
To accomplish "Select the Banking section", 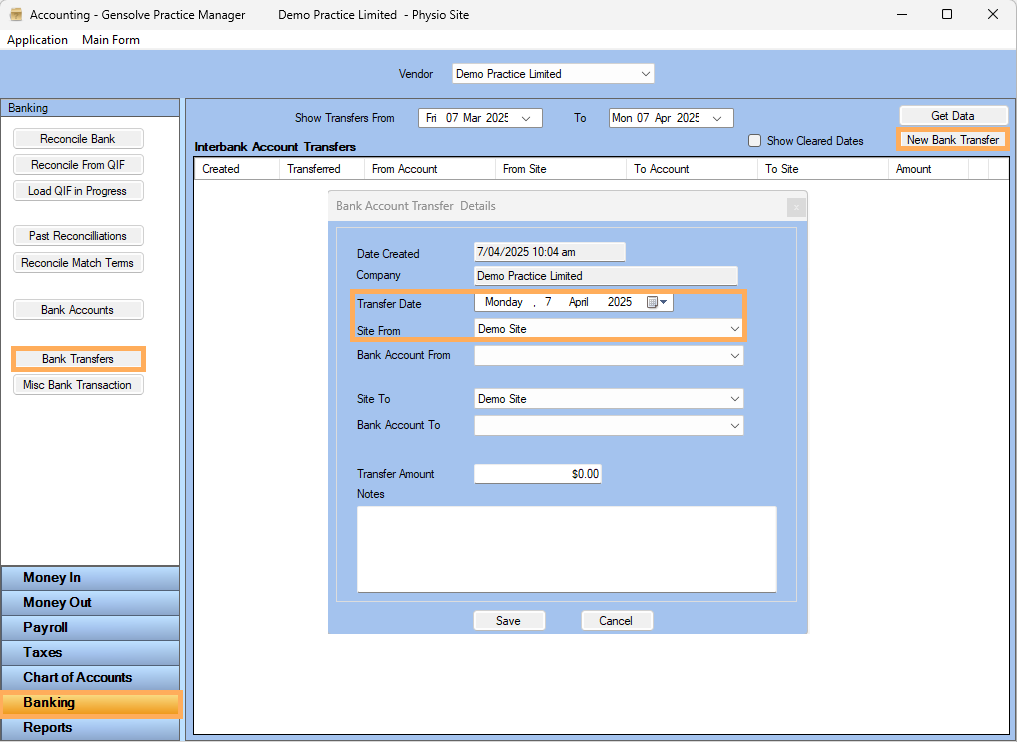I will pos(90,702).
